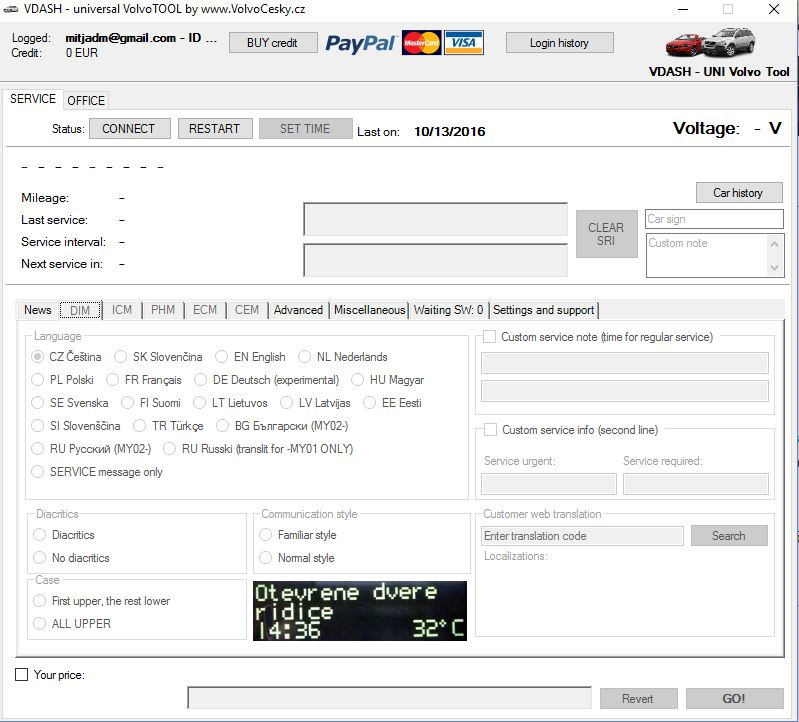The image size is (799, 722).
Task: Open the ICM tab
Action: point(122,310)
